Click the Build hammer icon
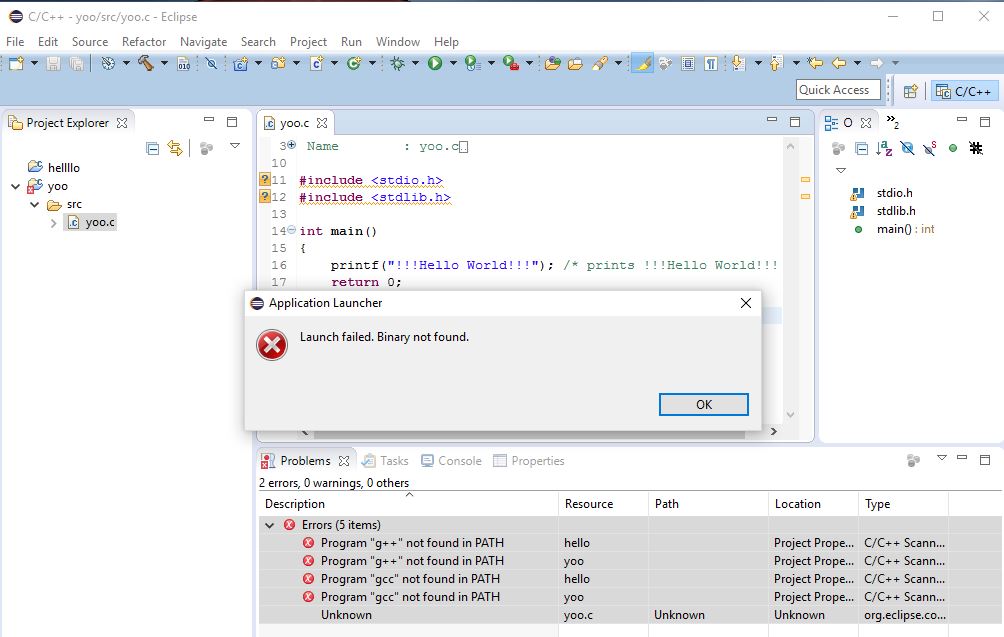The width and height of the screenshot is (1004, 637). 146,63
